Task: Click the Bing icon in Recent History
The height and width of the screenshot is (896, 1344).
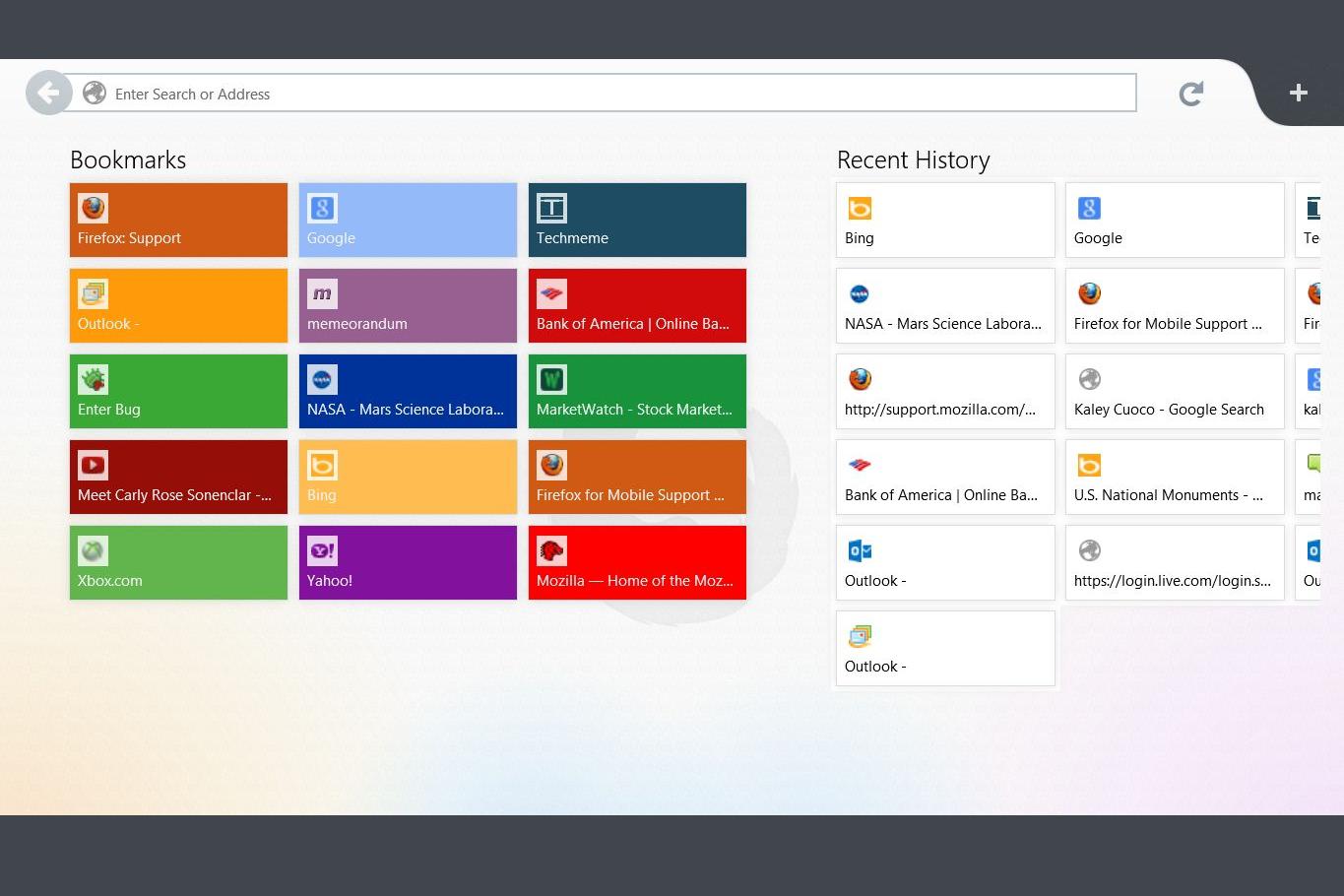Action: point(860,209)
